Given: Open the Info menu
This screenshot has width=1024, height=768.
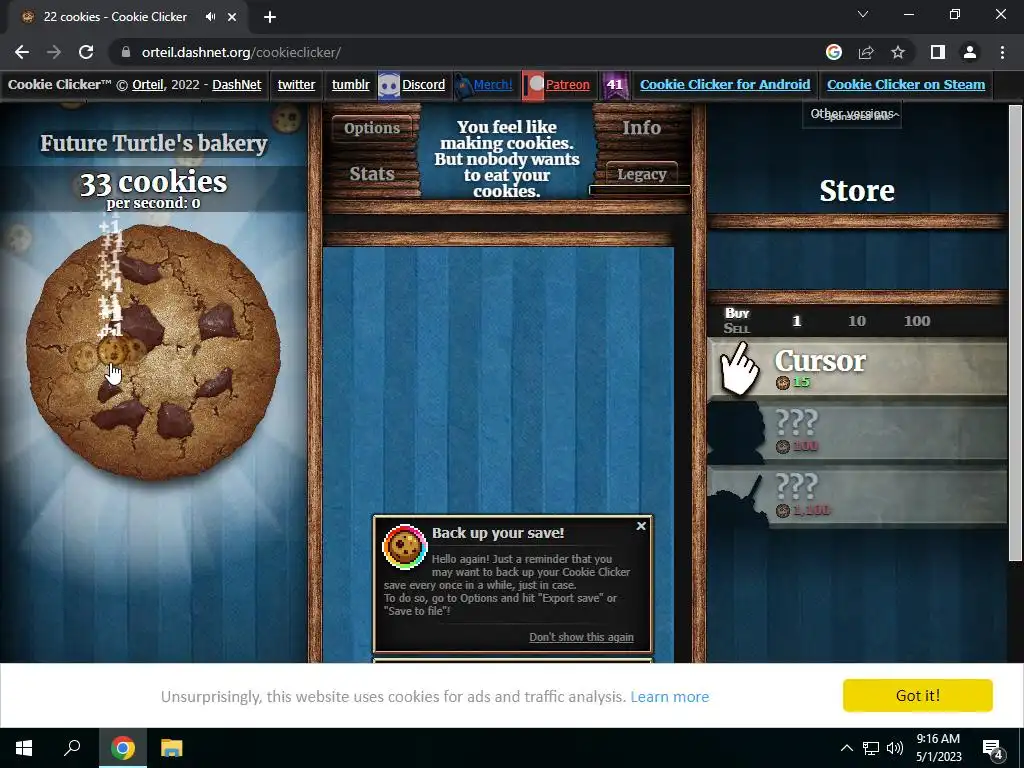Looking at the screenshot, I should pos(641,128).
